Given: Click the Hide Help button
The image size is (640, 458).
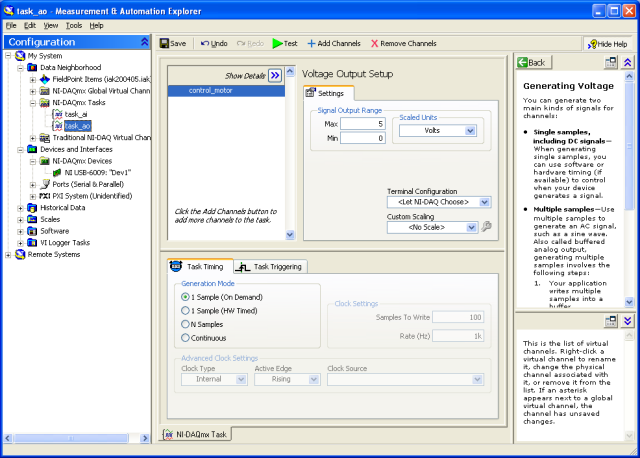Looking at the screenshot, I should tap(607, 44).
